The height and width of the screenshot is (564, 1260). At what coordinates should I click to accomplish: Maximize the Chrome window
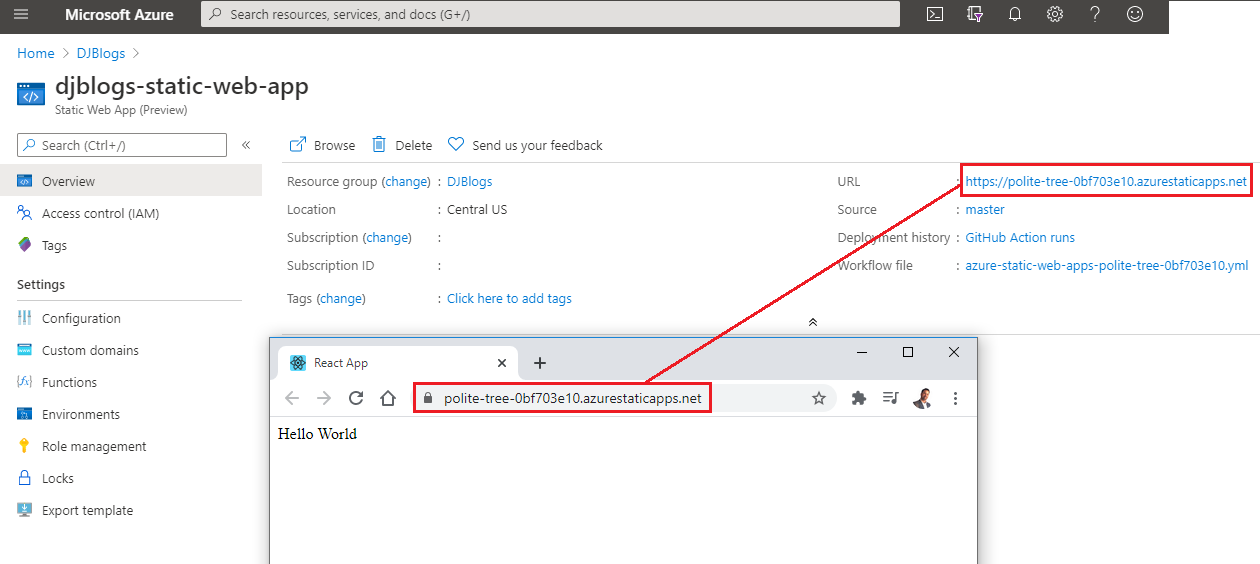tap(908, 352)
